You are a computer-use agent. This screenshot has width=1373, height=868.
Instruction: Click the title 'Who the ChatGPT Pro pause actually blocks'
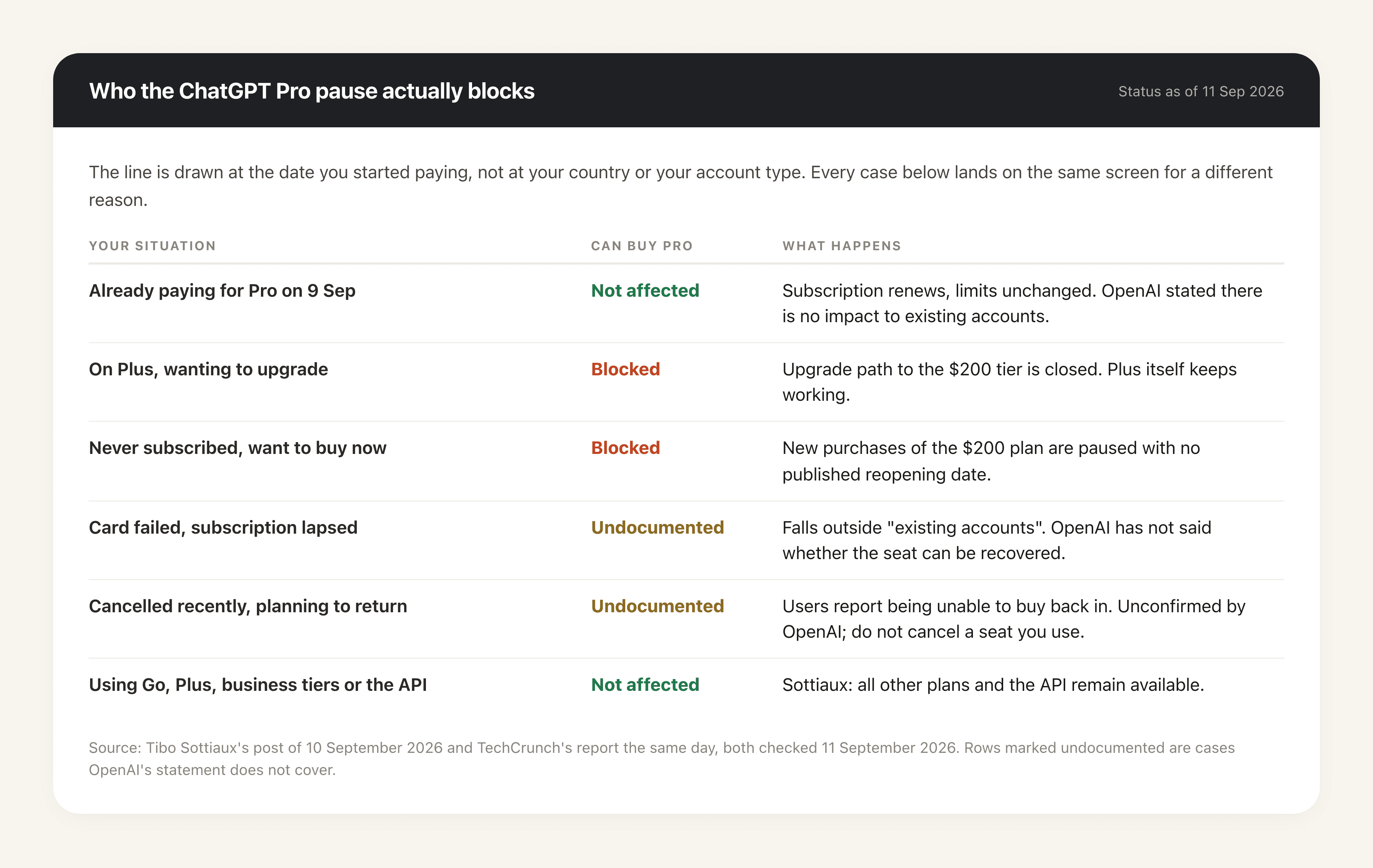(x=311, y=91)
